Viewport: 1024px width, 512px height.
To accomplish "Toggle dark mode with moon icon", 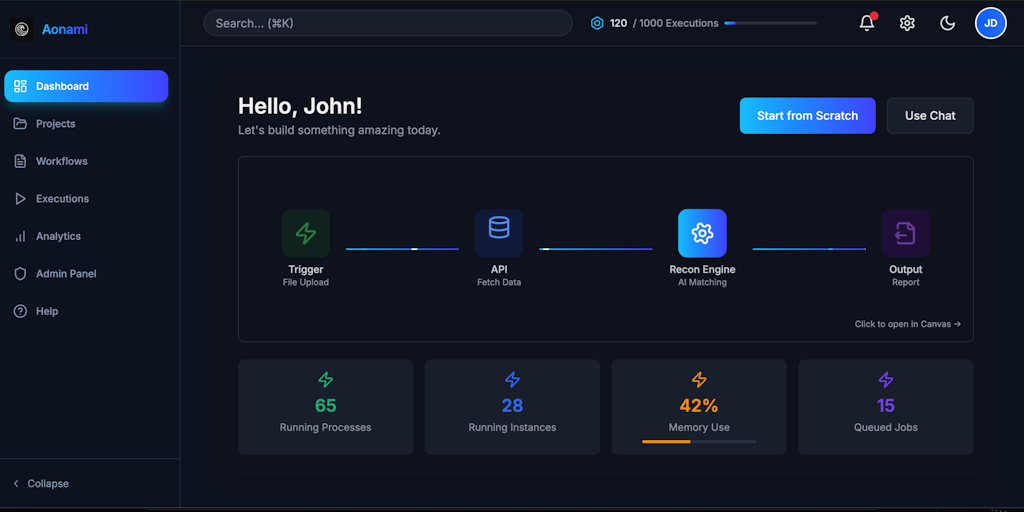I will 947,24.
